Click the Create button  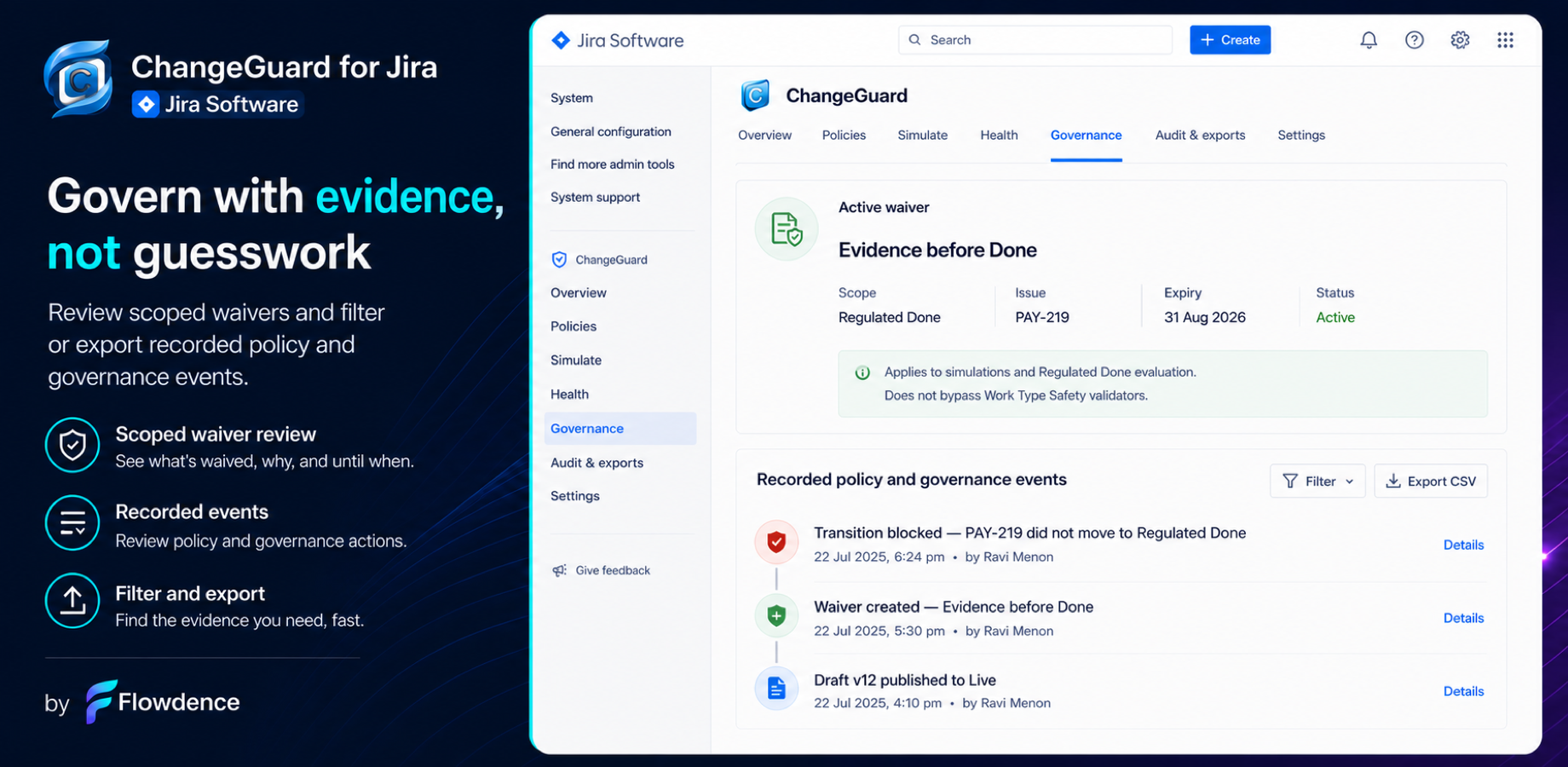(1230, 40)
